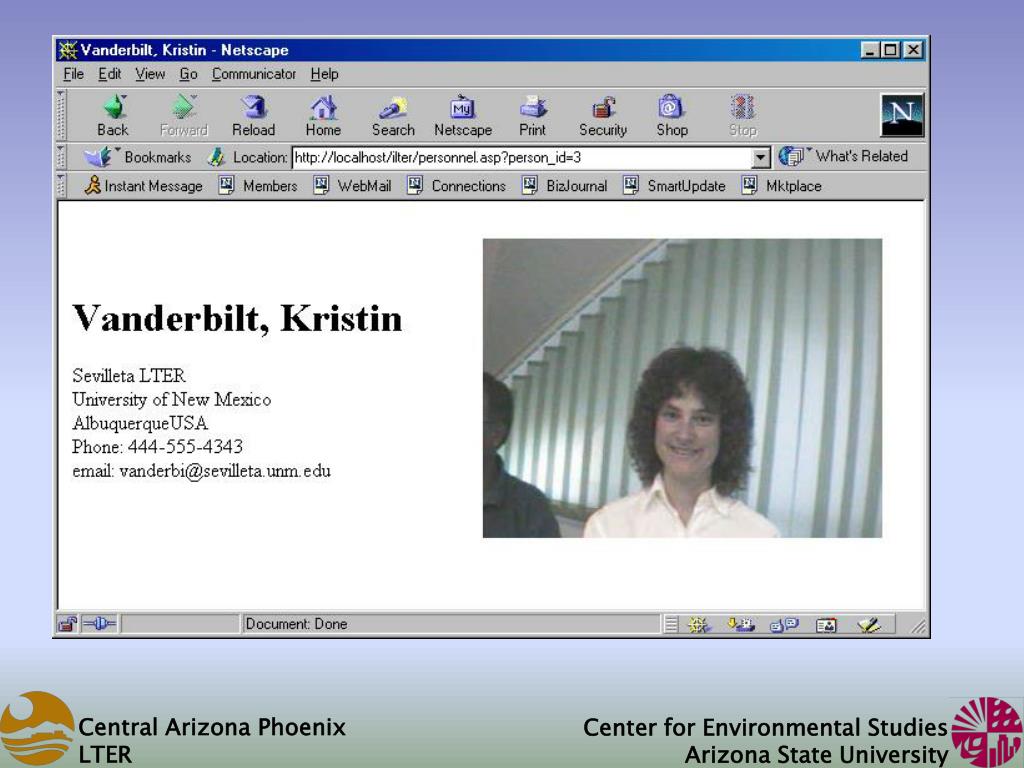Open the Search toolbar button
1024x768 pixels.
click(393, 116)
